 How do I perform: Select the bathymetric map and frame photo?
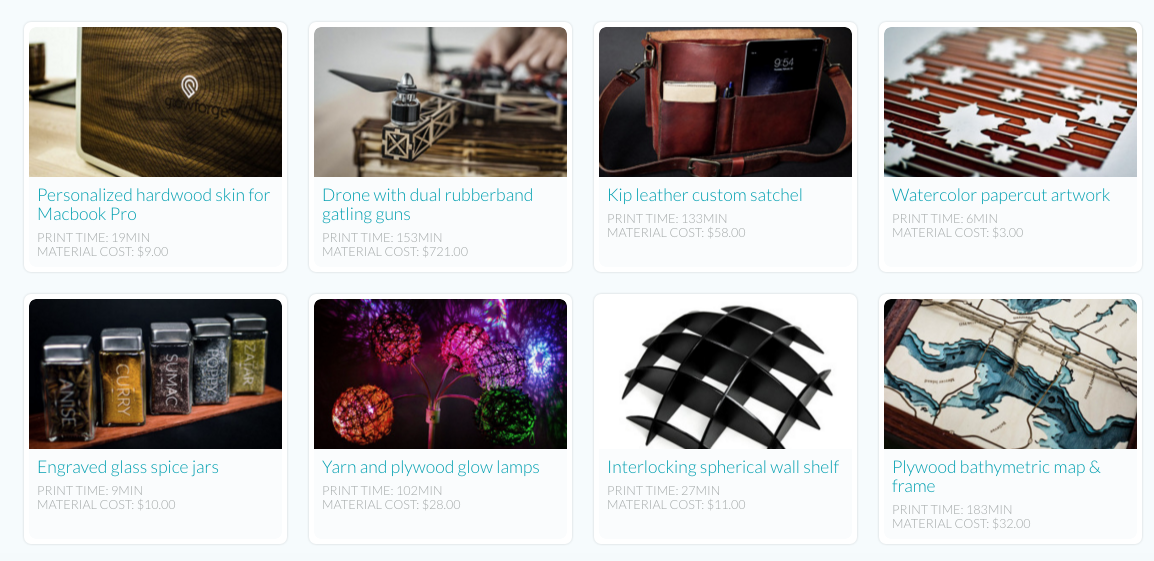1010,374
